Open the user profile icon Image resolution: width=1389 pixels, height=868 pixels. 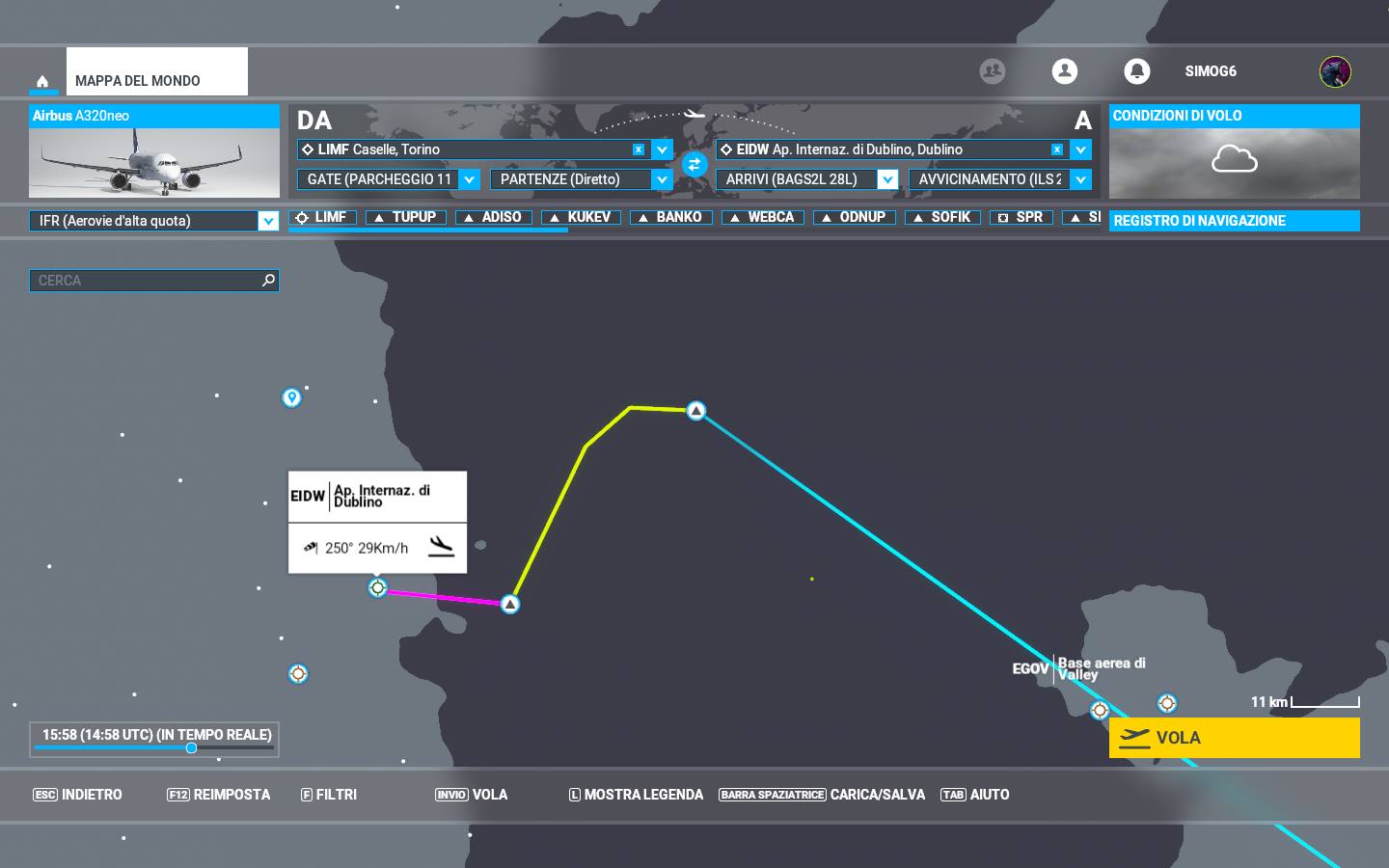[1064, 71]
